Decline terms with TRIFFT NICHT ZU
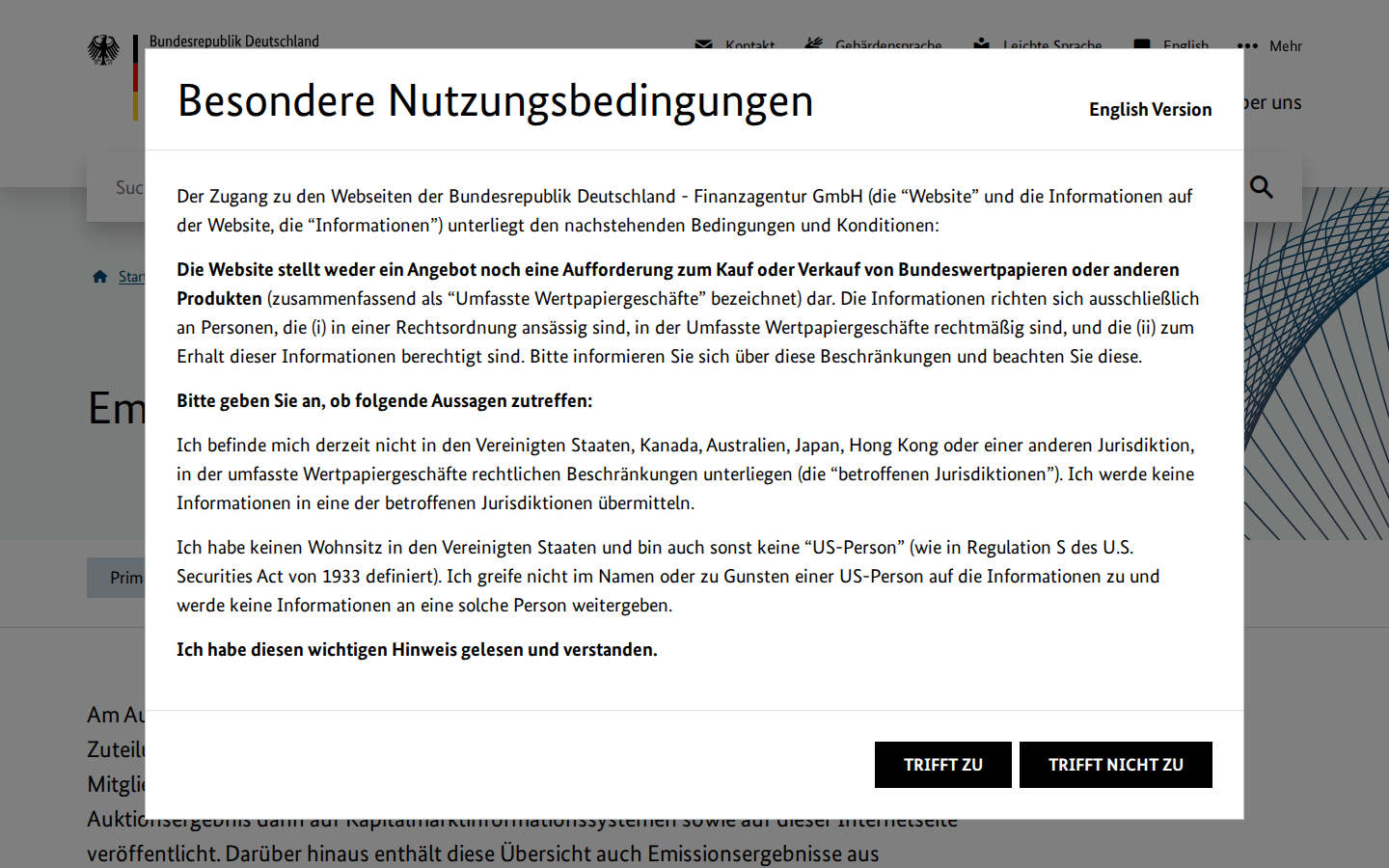This screenshot has height=868, width=1389. tap(1116, 765)
